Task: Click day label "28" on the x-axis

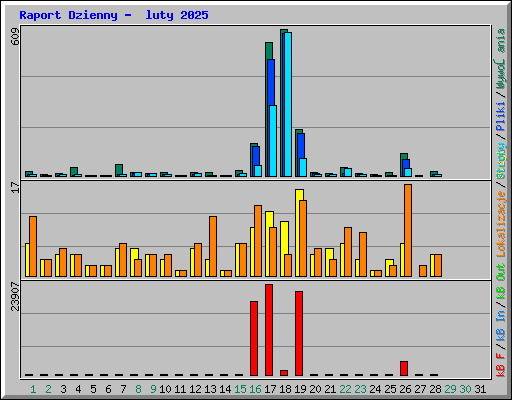Action: point(435,389)
